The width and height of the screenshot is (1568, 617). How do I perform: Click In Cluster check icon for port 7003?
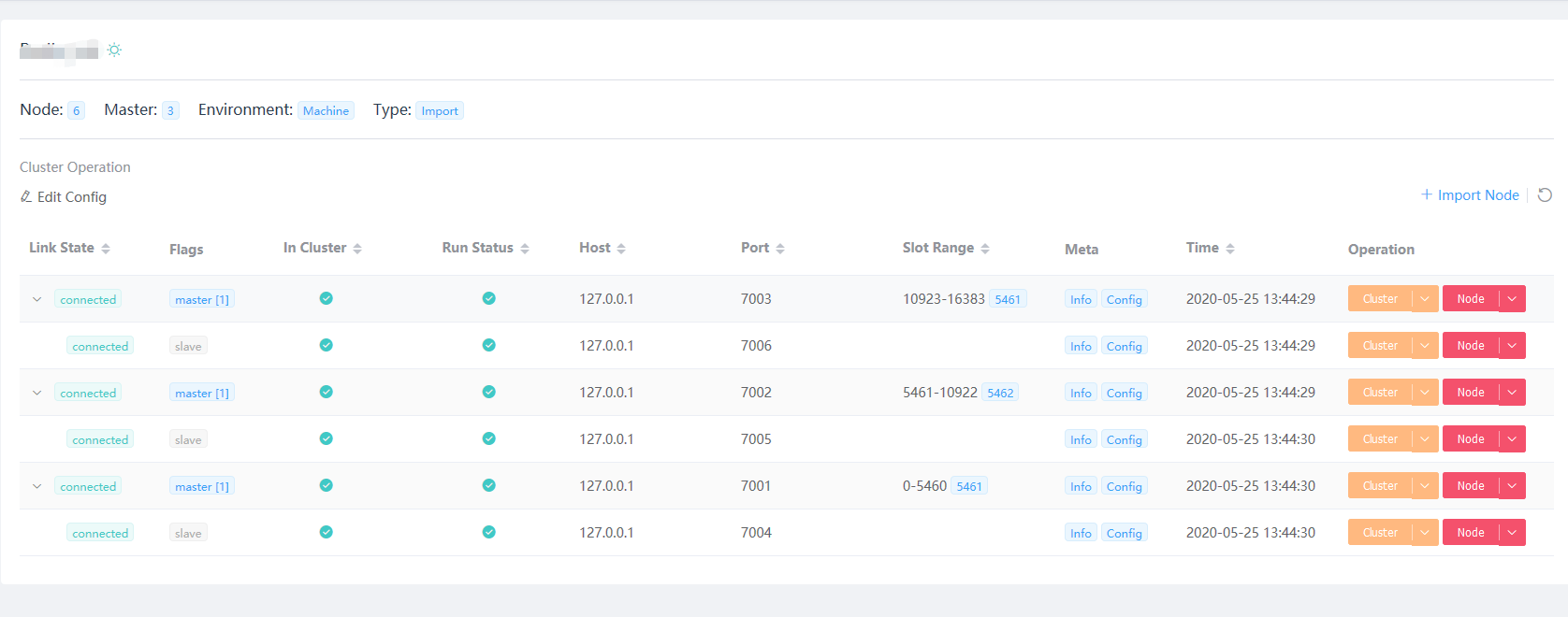[326, 298]
